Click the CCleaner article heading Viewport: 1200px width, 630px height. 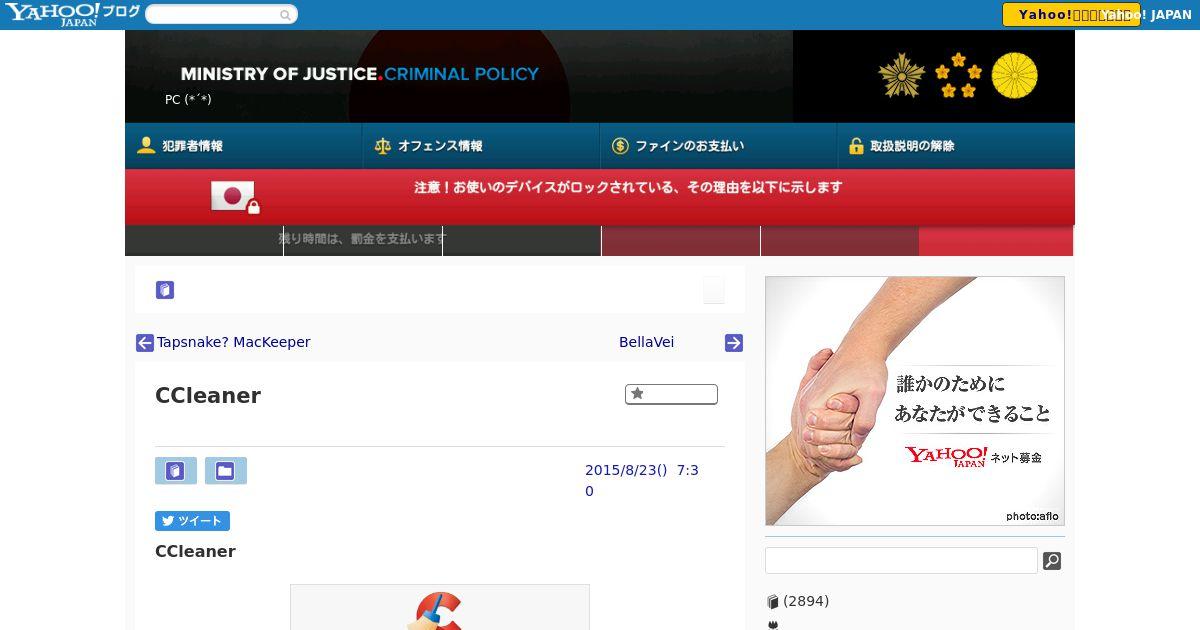(x=208, y=396)
